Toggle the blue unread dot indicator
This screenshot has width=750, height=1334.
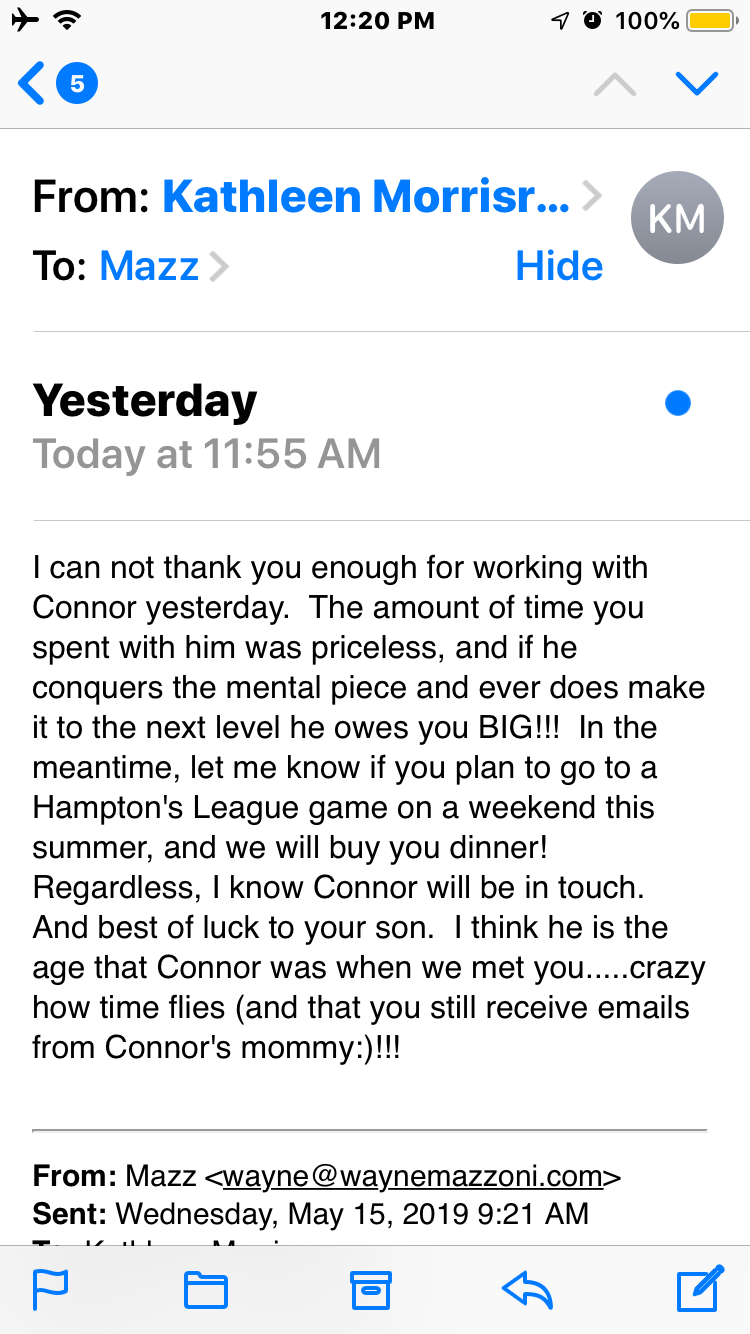678,403
